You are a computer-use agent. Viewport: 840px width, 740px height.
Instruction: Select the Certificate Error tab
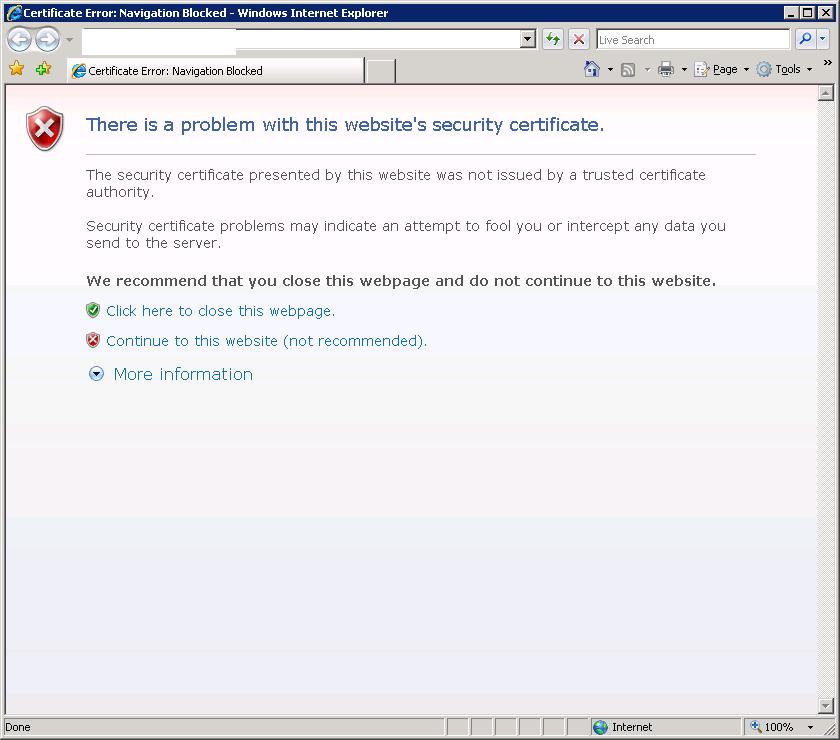pyautogui.click(x=215, y=71)
